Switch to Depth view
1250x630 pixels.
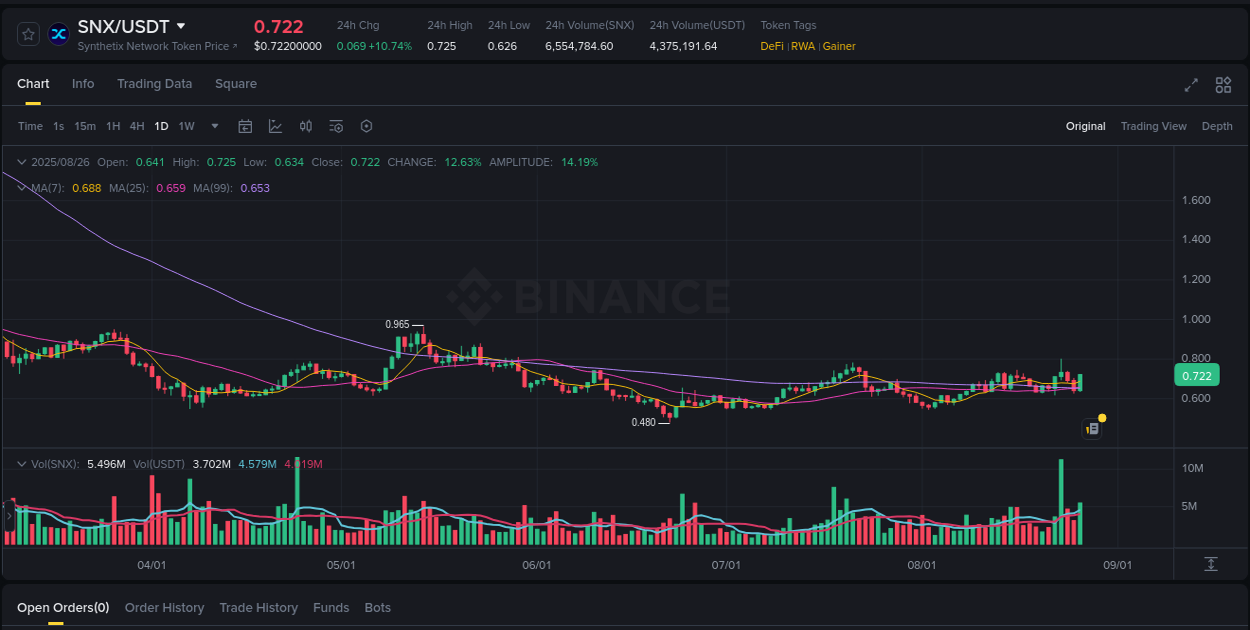1217,126
